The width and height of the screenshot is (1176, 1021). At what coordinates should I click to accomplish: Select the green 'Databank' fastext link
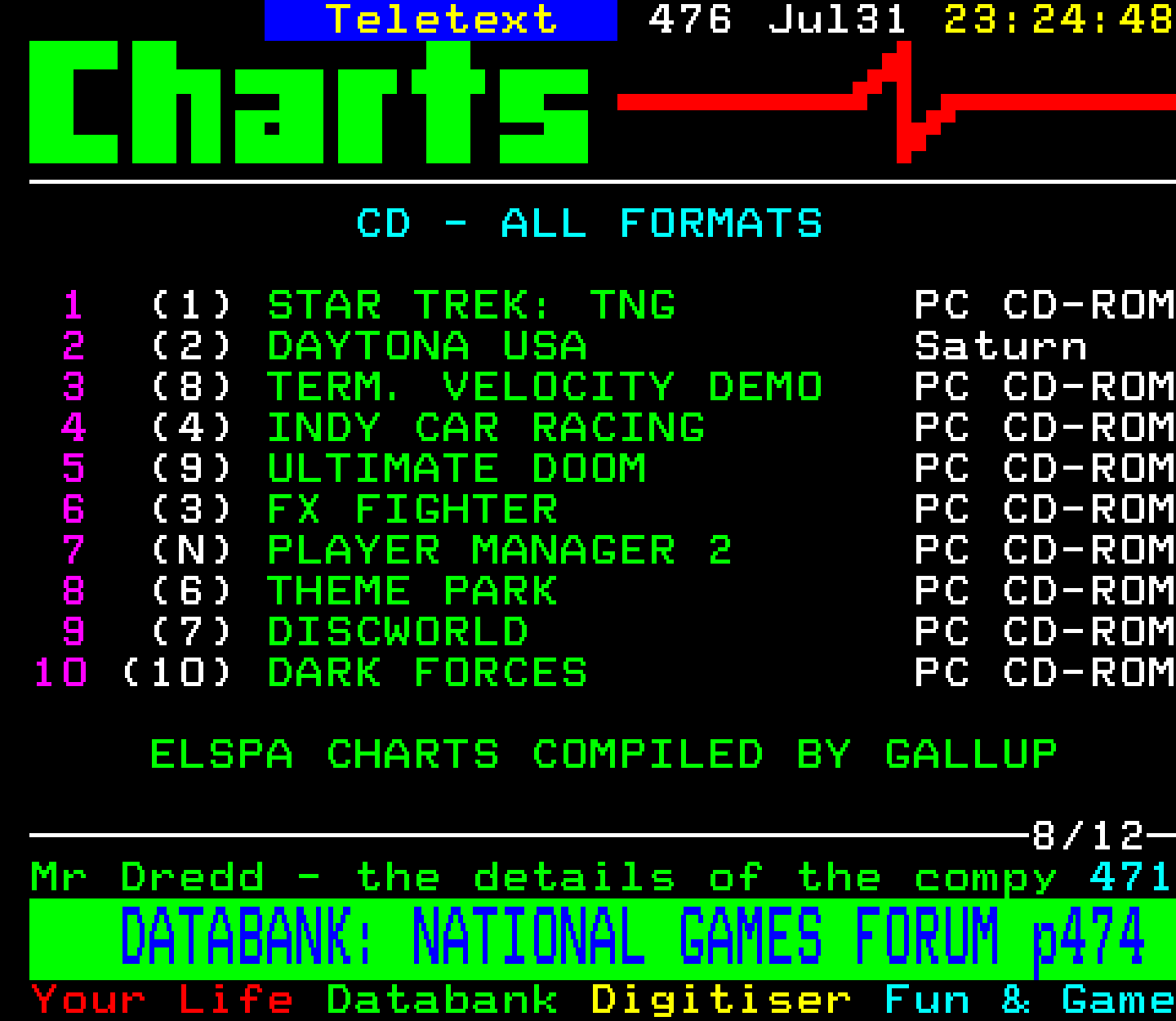click(442, 1000)
